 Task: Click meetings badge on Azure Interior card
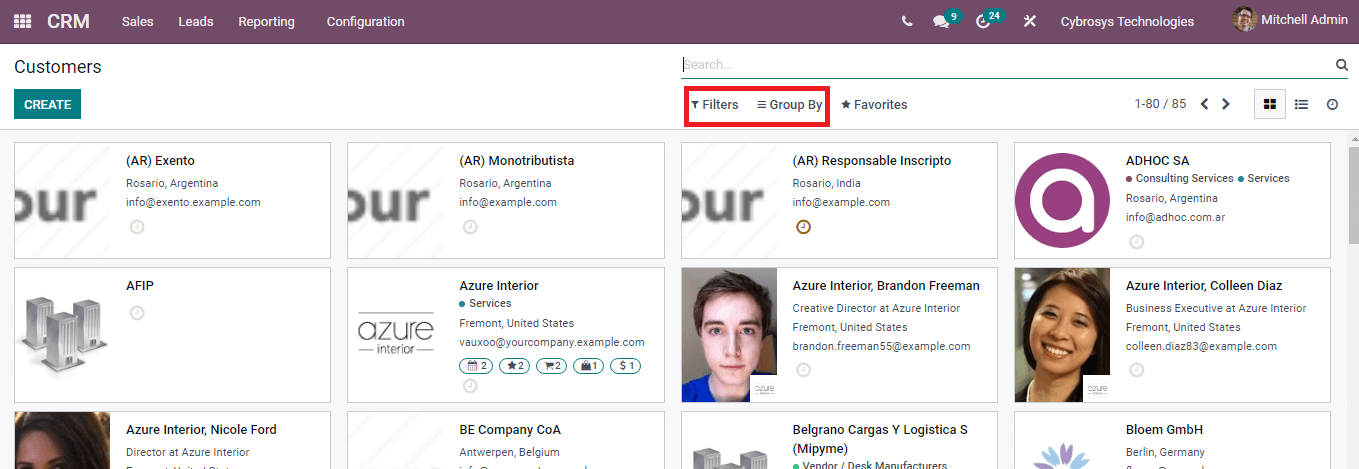(x=476, y=366)
